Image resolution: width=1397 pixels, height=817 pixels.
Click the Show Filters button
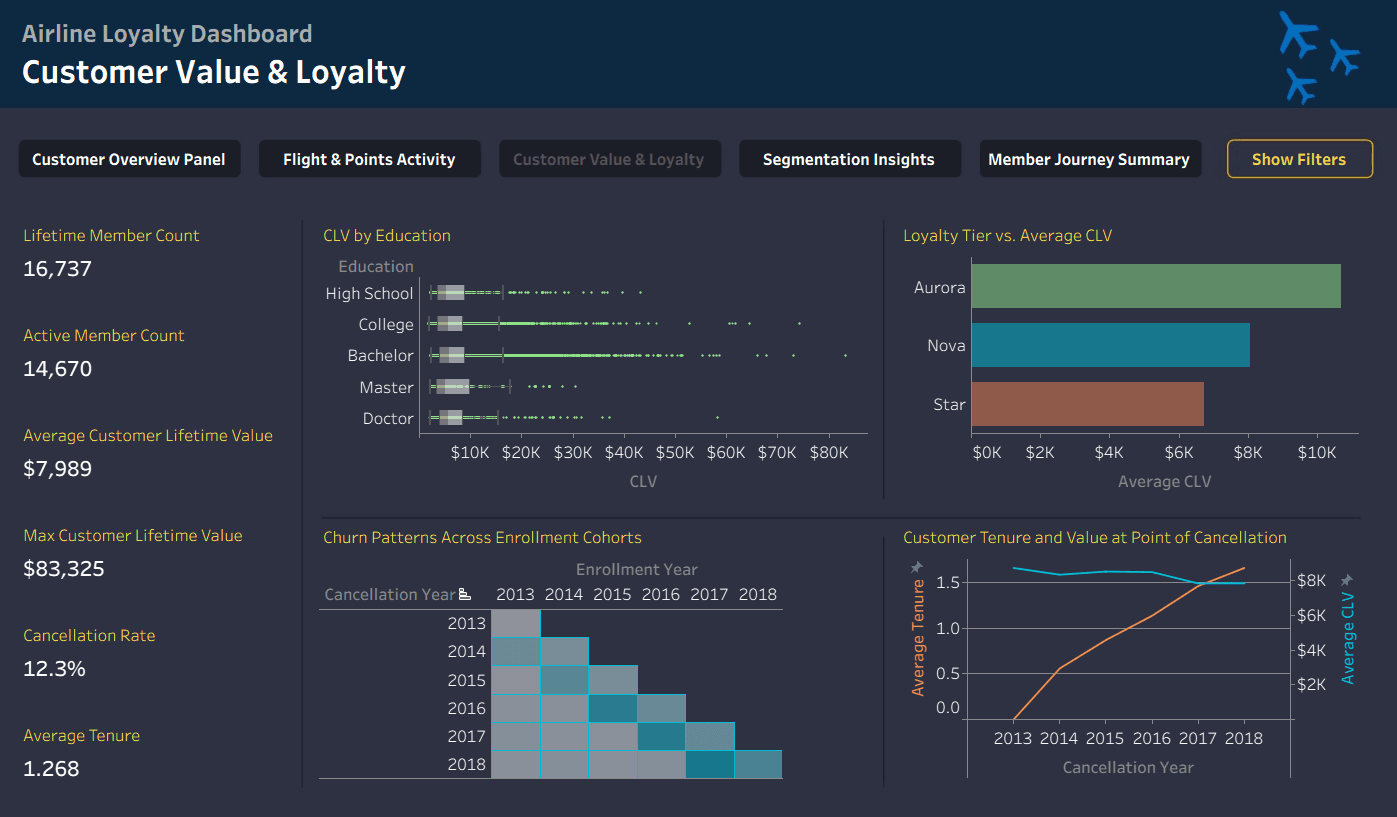1299,159
